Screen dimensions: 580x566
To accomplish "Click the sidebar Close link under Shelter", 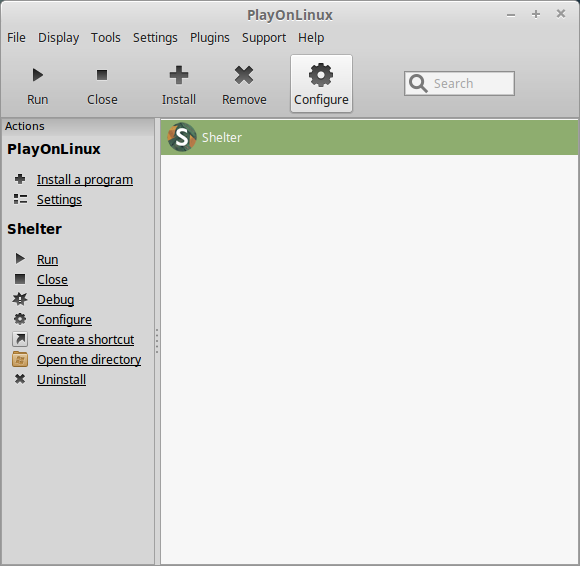I will [52, 279].
